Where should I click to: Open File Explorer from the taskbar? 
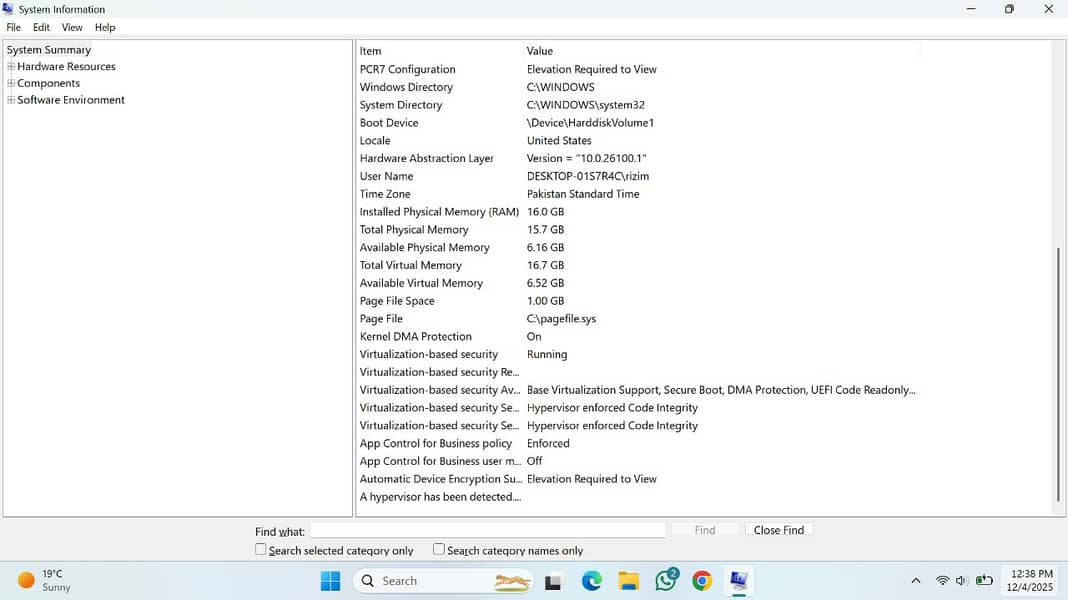tap(628, 581)
